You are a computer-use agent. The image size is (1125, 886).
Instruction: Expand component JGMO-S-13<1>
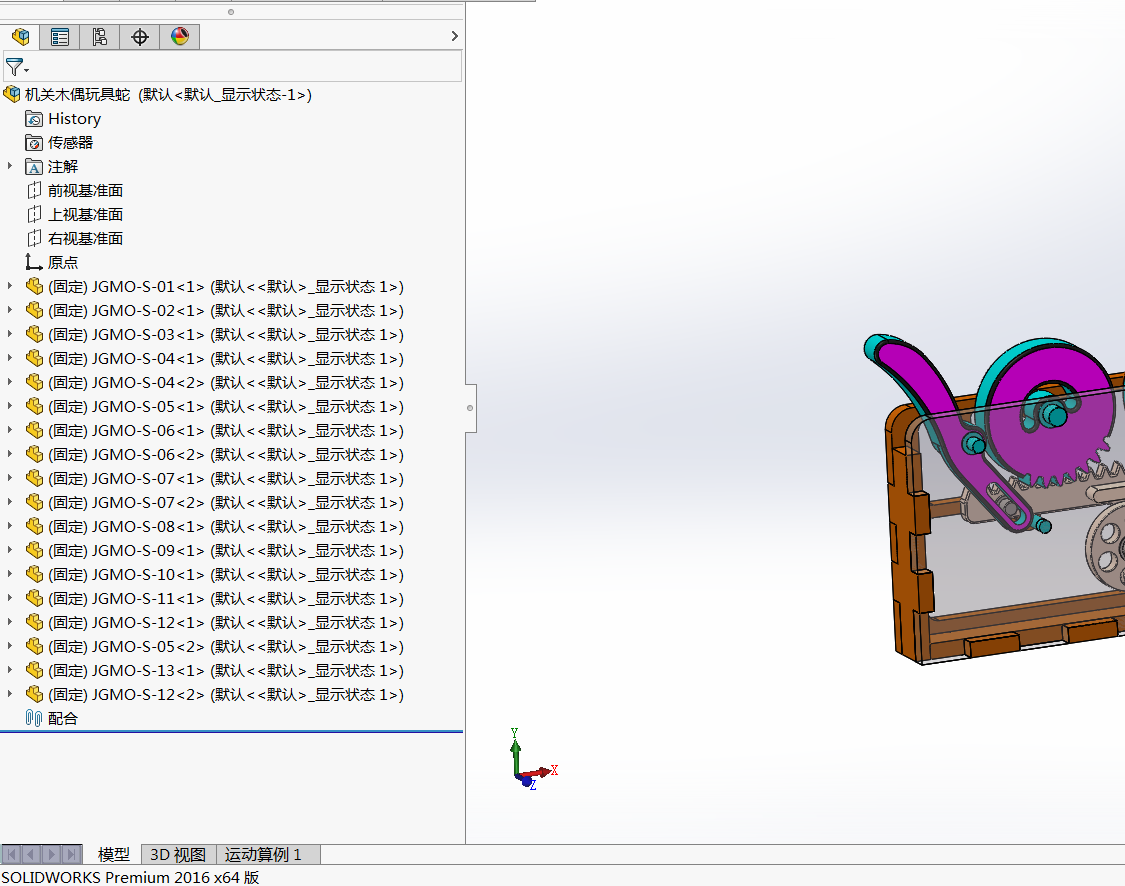tap(9, 670)
